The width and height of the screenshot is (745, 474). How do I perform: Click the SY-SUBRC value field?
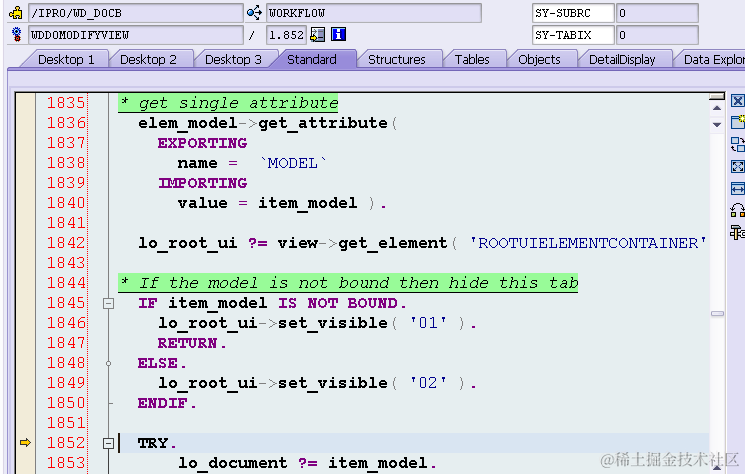[x=657, y=13]
